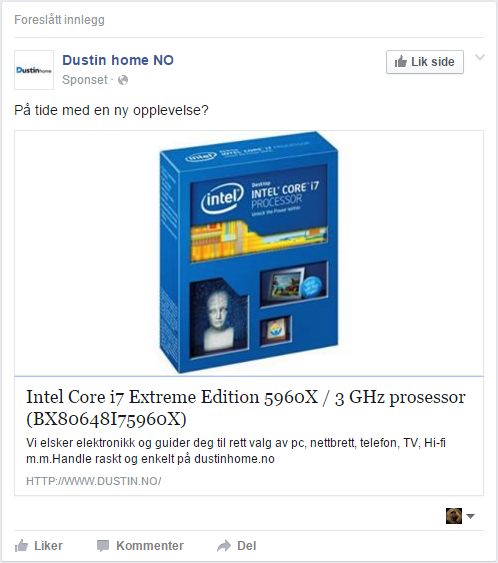Click the Lik side button
The image size is (498, 563).
[425, 62]
